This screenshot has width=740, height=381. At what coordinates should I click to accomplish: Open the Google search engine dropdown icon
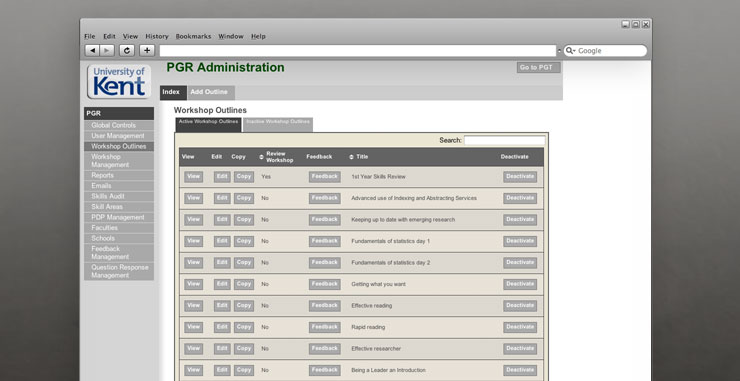tap(571, 51)
